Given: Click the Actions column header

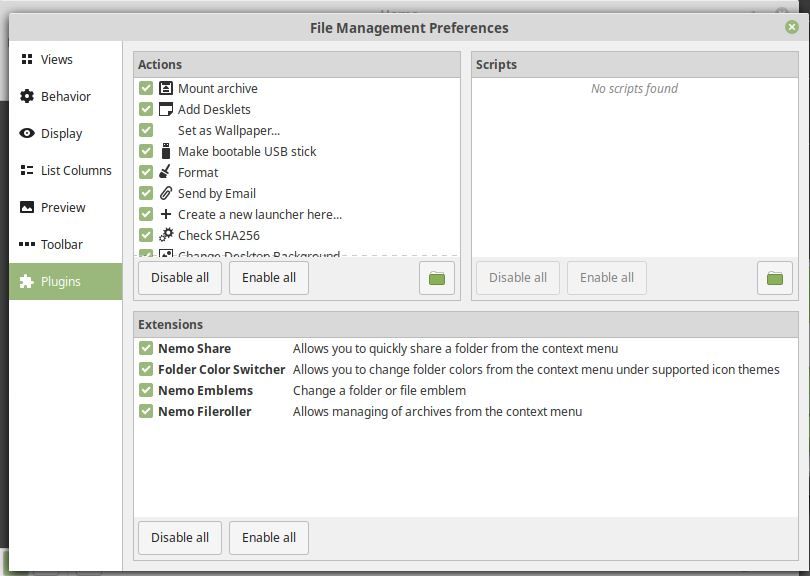Looking at the screenshot, I should pyautogui.click(x=297, y=65).
